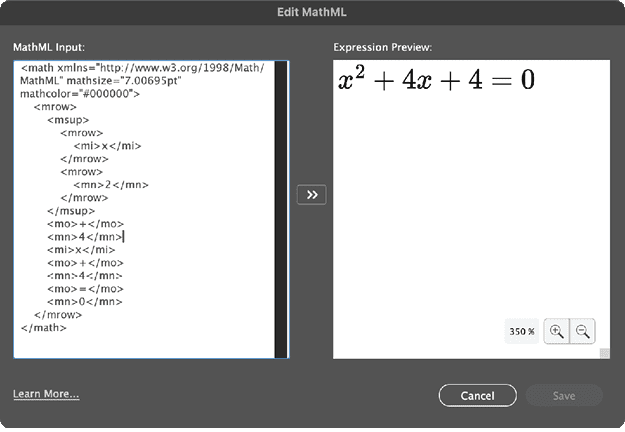
Task: Click the closing </math> tag
Action: [44, 326]
